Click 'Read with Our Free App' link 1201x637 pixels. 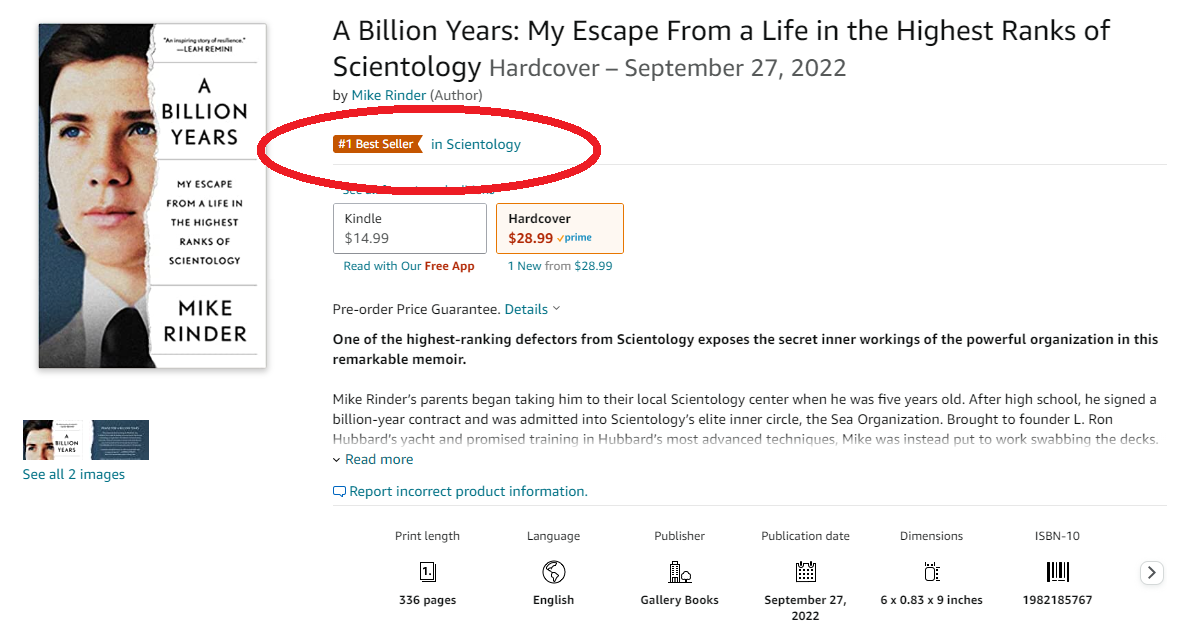pyautogui.click(x=408, y=266)
